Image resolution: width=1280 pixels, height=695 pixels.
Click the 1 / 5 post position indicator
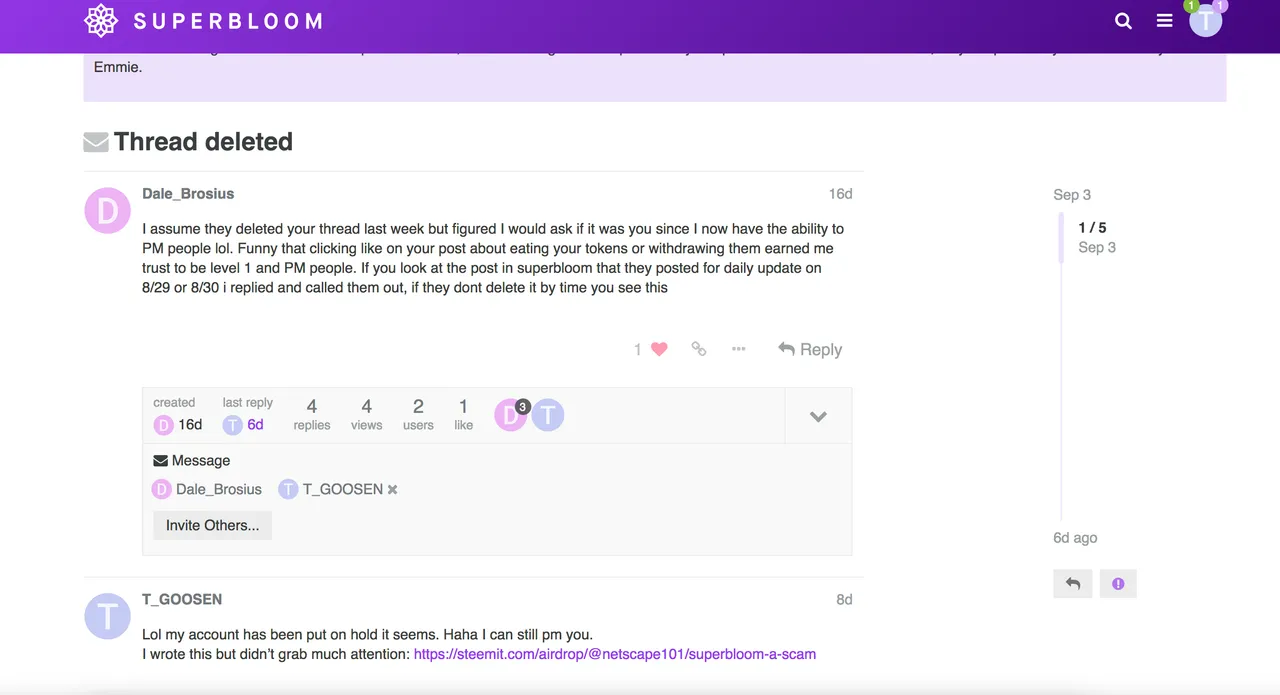click(x=1092, y=228)
